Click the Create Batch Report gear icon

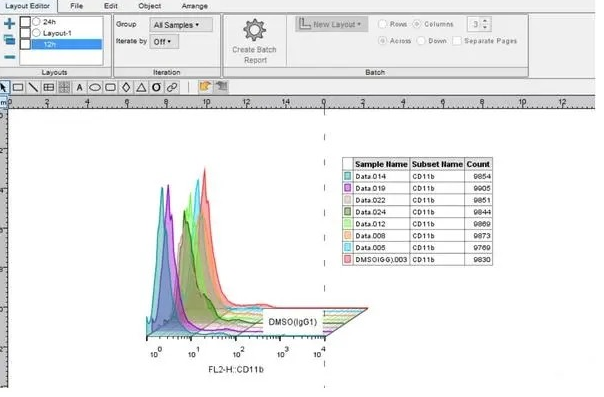point(254,30)
